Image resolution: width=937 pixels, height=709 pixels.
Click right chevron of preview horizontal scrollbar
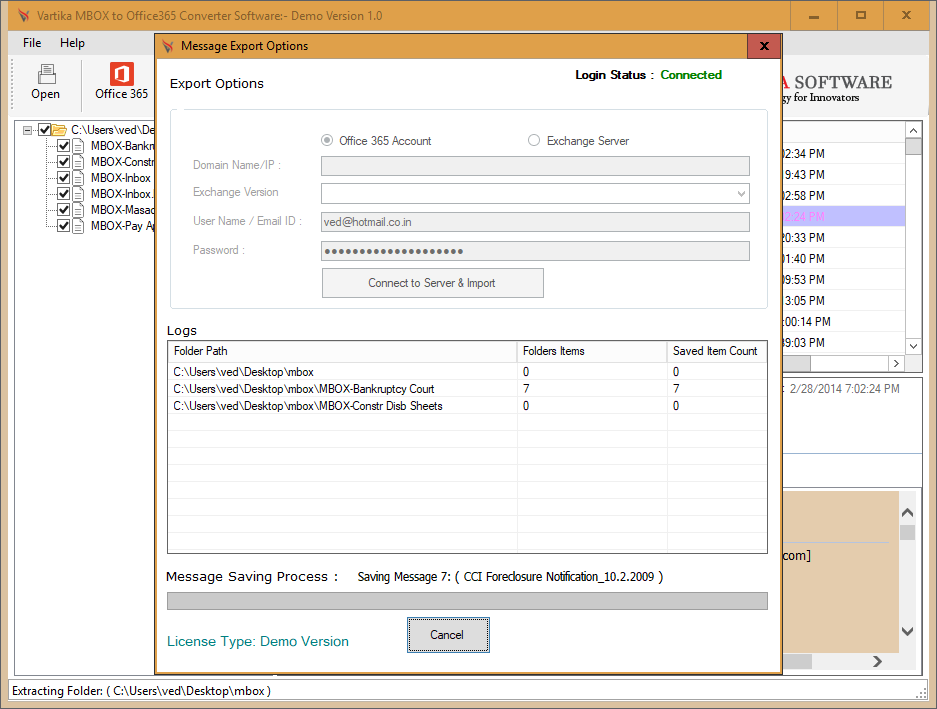point(877,661)
